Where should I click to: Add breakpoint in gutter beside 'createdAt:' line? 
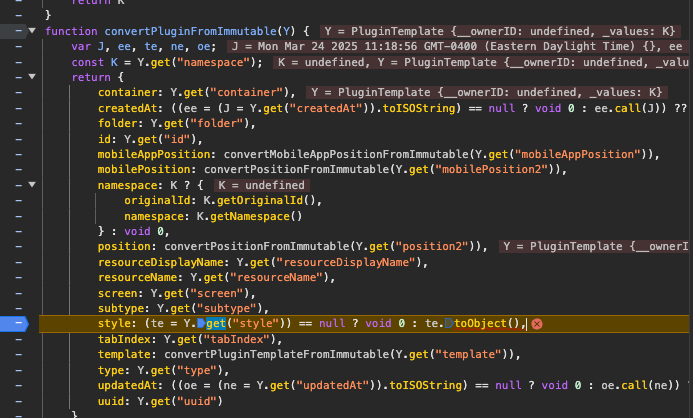(19, 108)
